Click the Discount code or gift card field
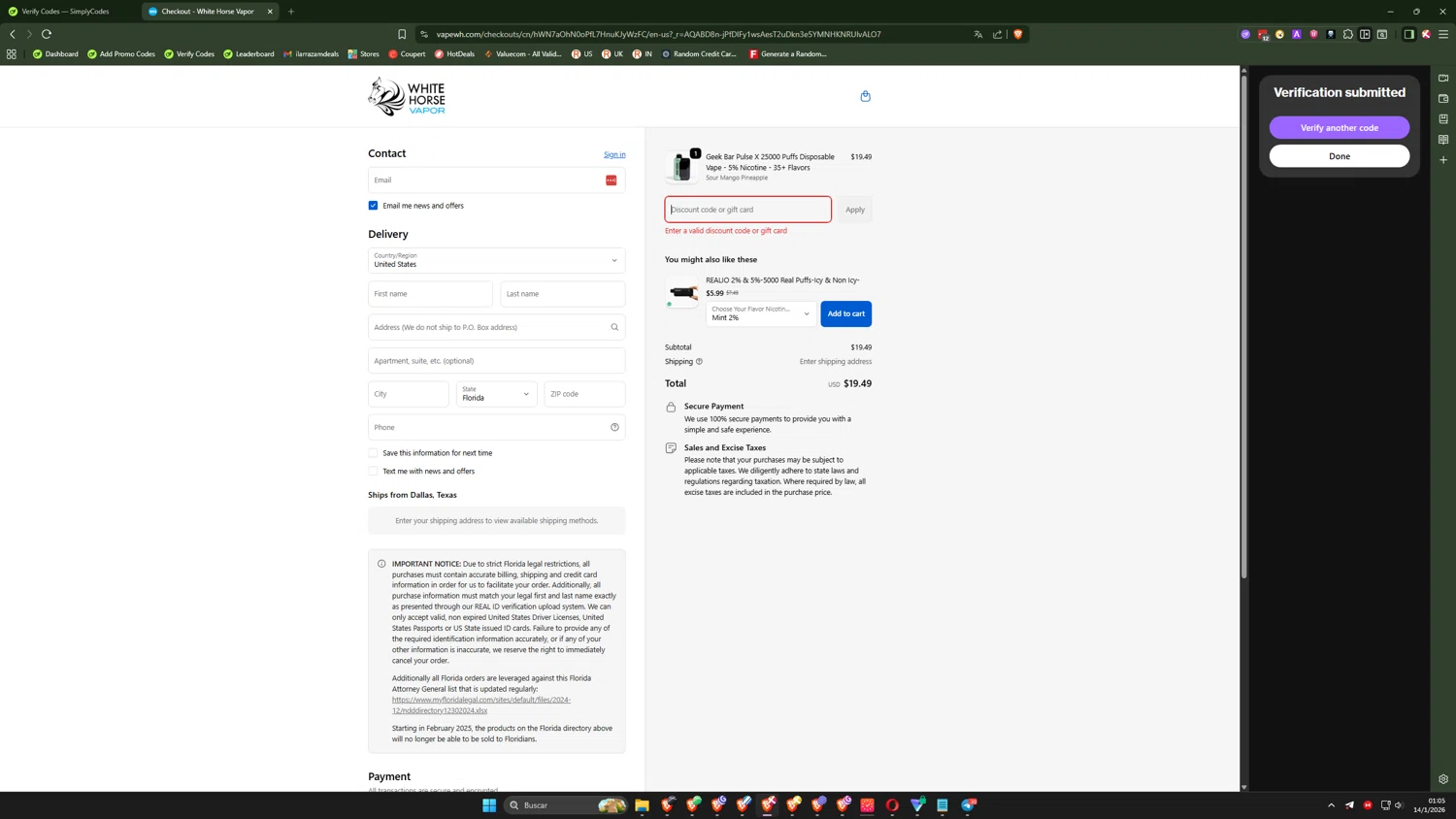 click(x=748, y=210)
